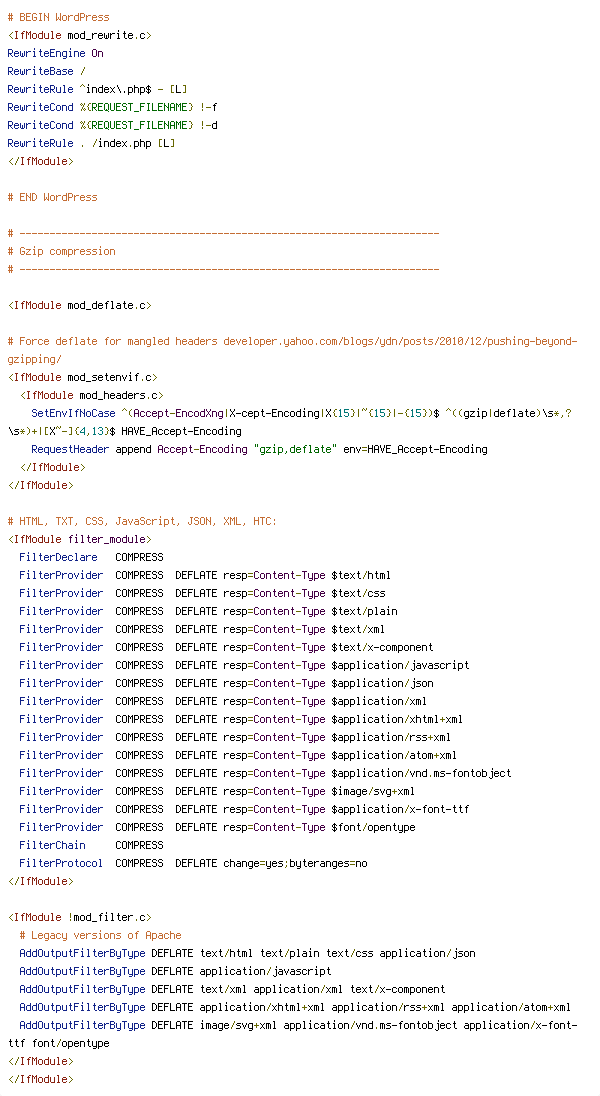Viewport: 600px width, 1096px height.
Task: Click FilterProvider line for $application/atom+xml
Action: pos(238,756)
